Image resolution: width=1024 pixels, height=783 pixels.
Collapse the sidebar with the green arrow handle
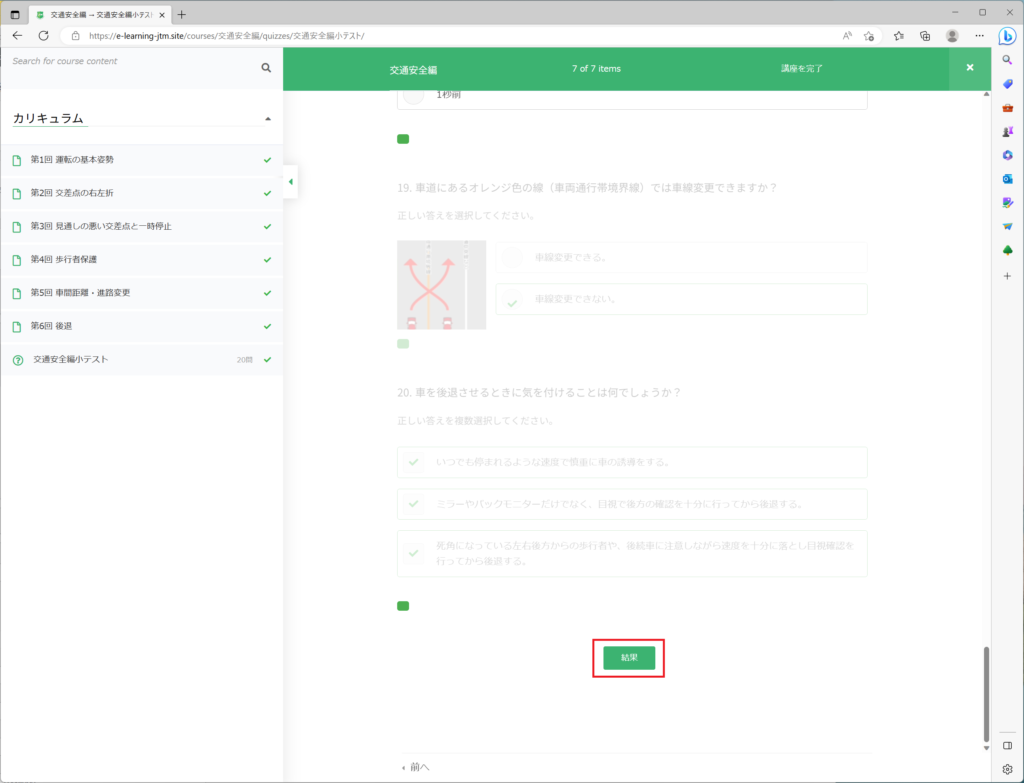click(290, 181)
